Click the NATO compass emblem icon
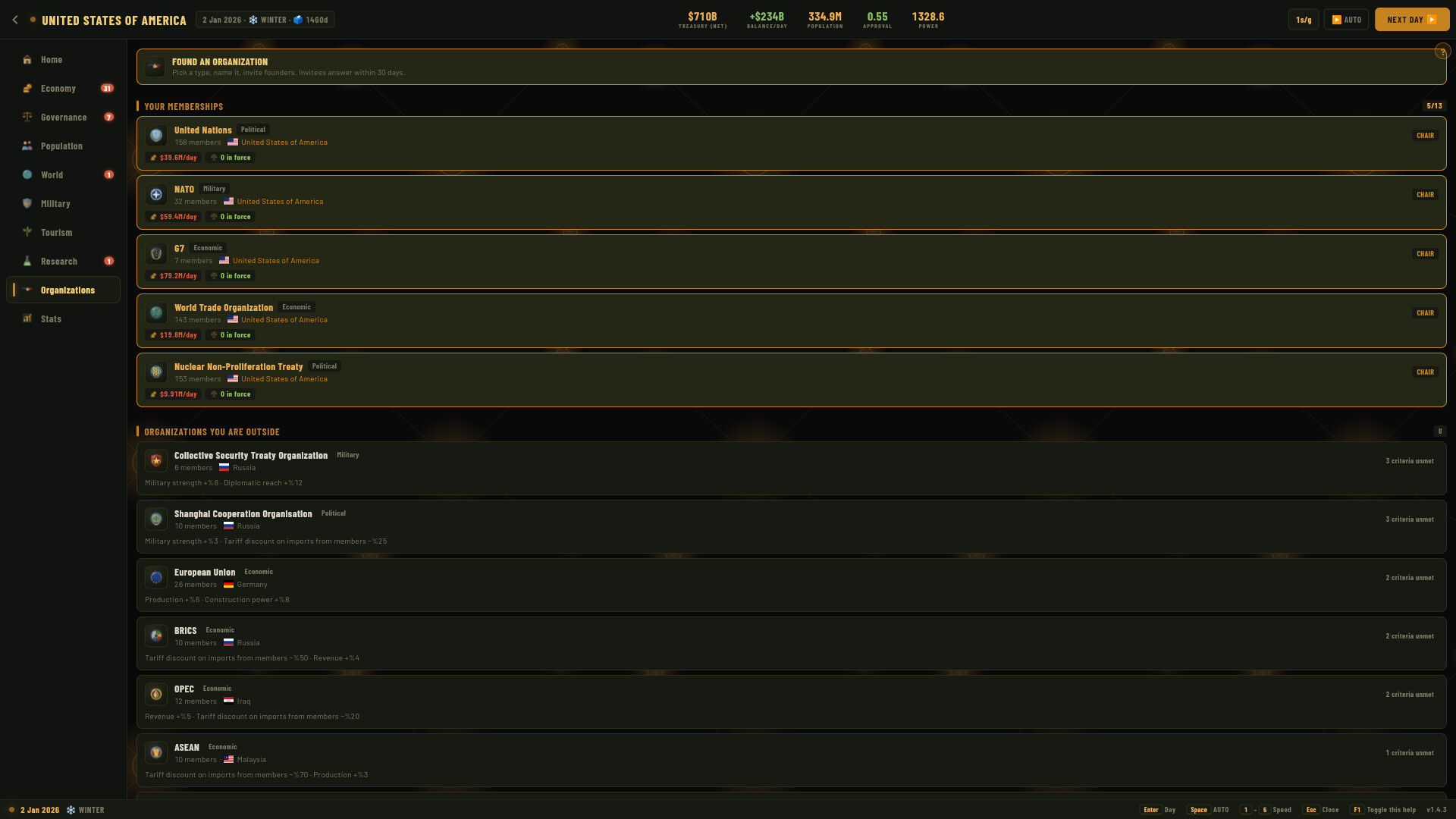 pyautogui.click(x=156, y=195)
